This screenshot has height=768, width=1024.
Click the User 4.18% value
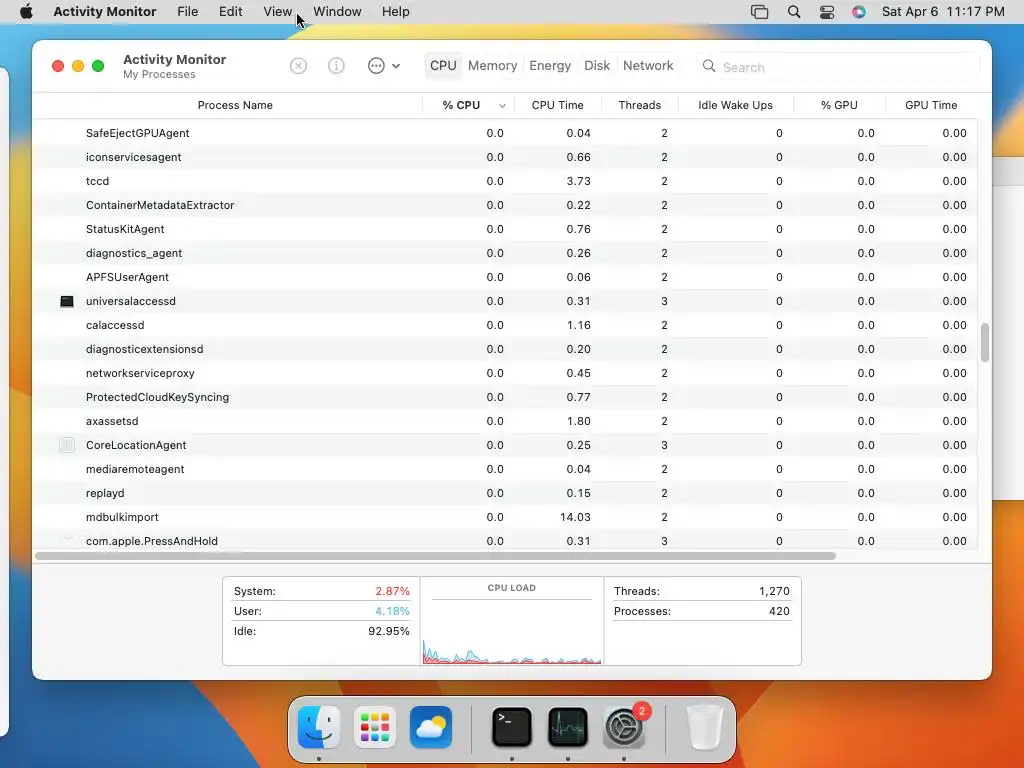[392, 611]
